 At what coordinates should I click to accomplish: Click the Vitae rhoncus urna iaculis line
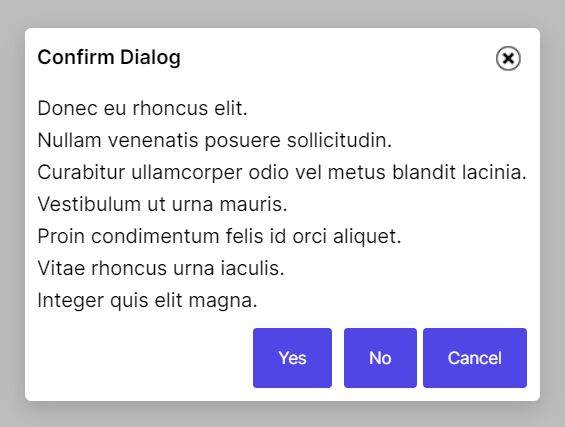point(161,268)
